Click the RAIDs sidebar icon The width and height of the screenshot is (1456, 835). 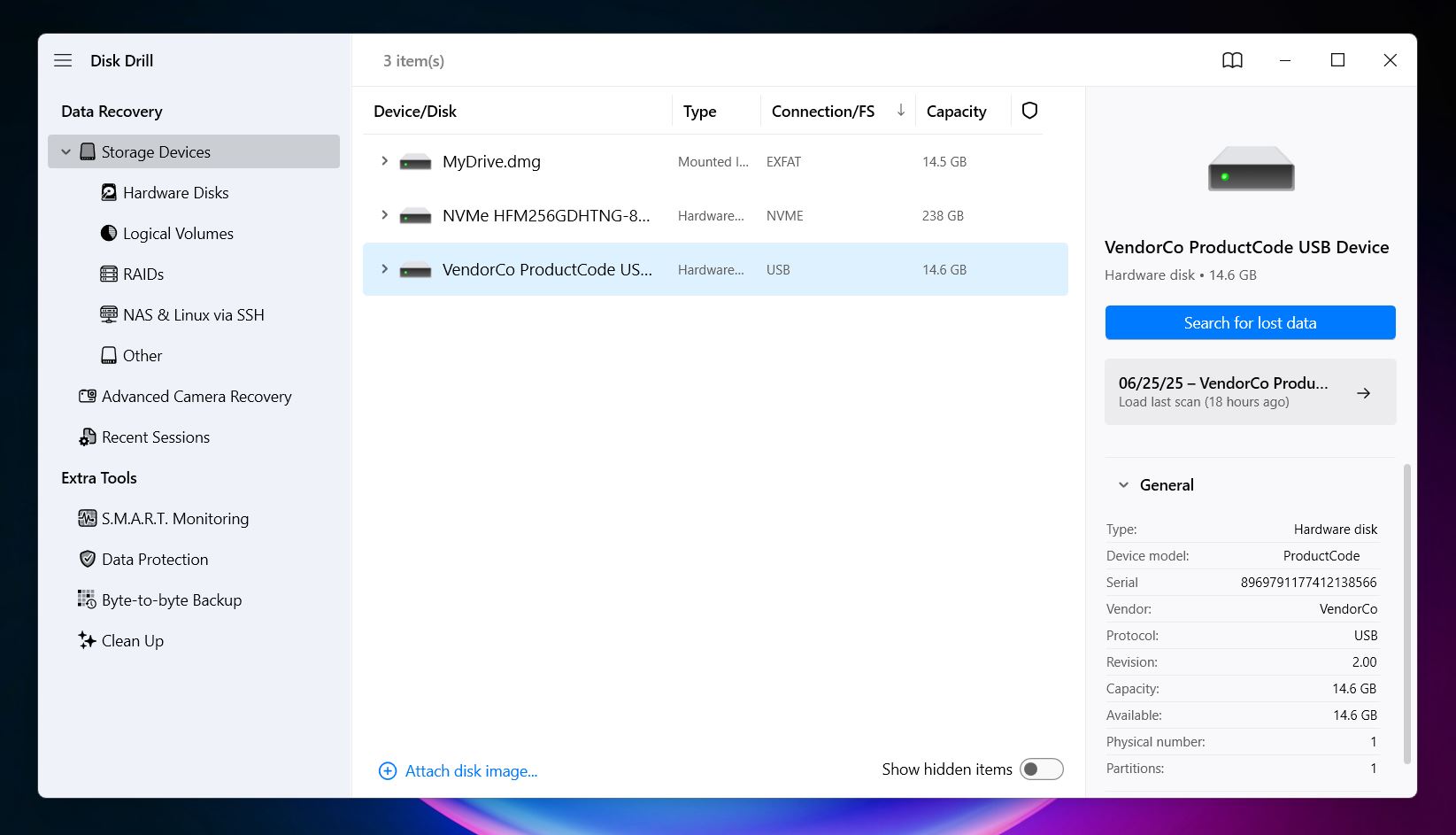(109, 274)
